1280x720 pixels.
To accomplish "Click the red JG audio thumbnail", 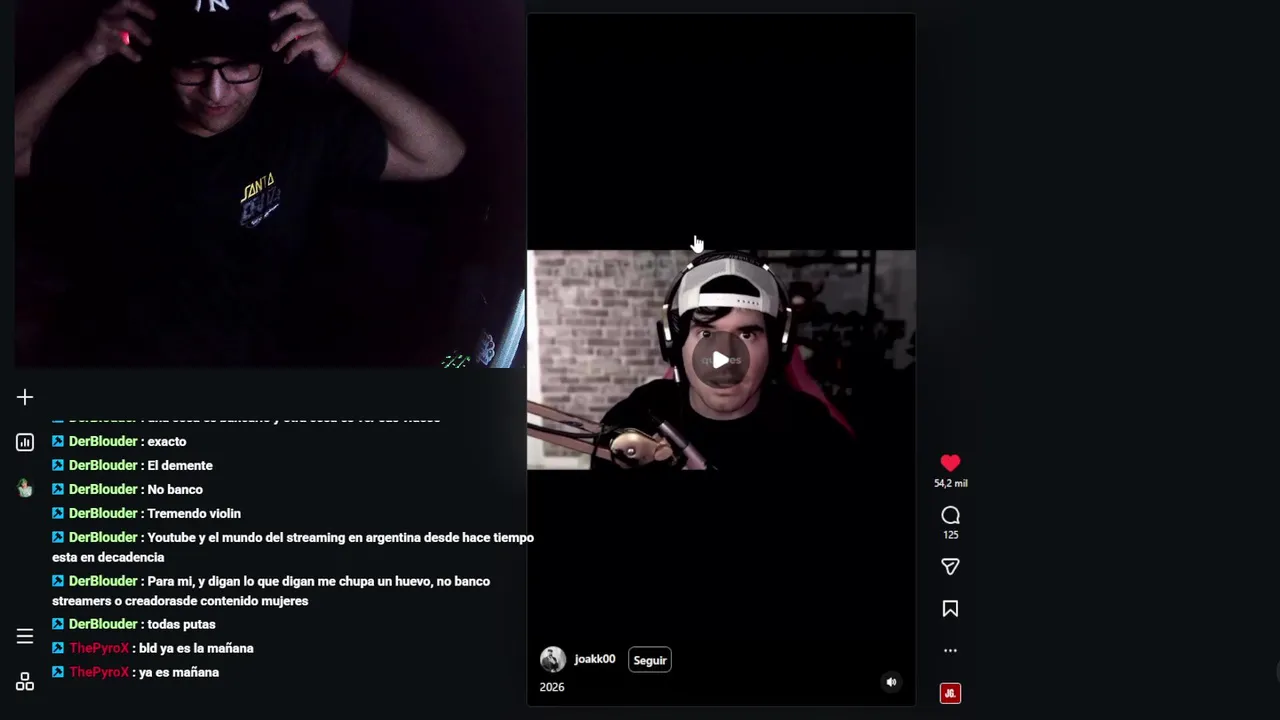I will coord(950,693).
